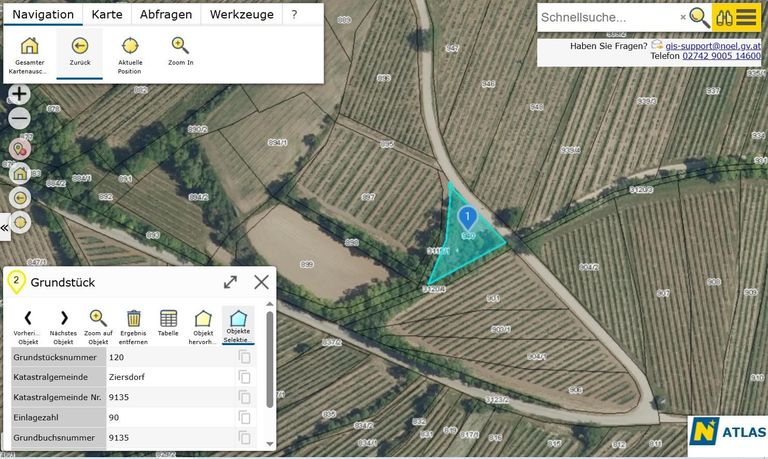The height and width of the screenshot is (459, 768).
Task: Click the gis-support@noel.gv.at email link
Action: [x=713, y=46]
